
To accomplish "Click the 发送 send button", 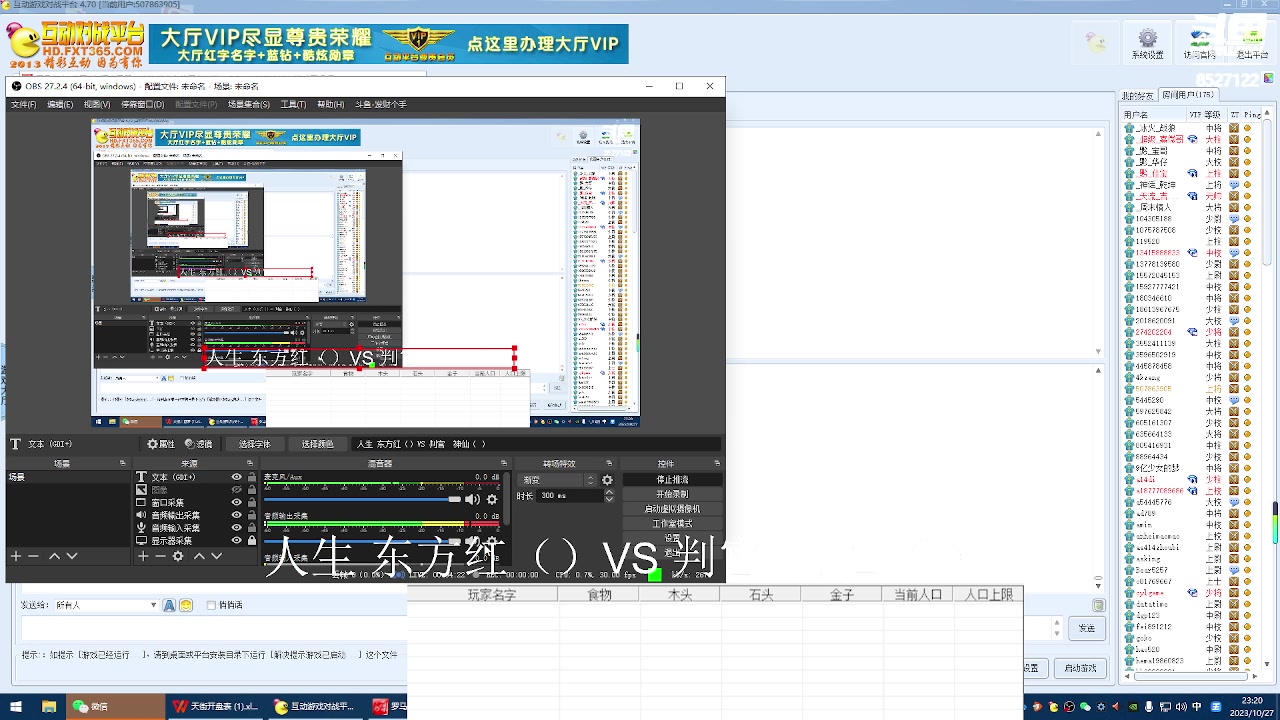I will [x=1087, y=627].
